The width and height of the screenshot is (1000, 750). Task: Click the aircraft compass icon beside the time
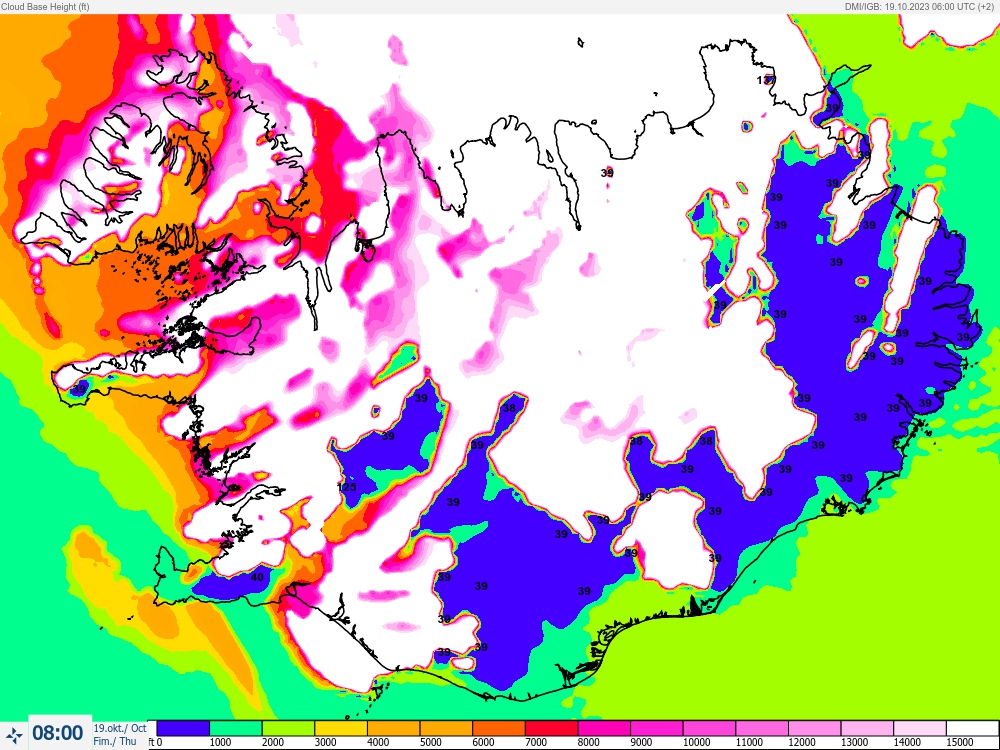pyautogui.click(x=14, y=735)
